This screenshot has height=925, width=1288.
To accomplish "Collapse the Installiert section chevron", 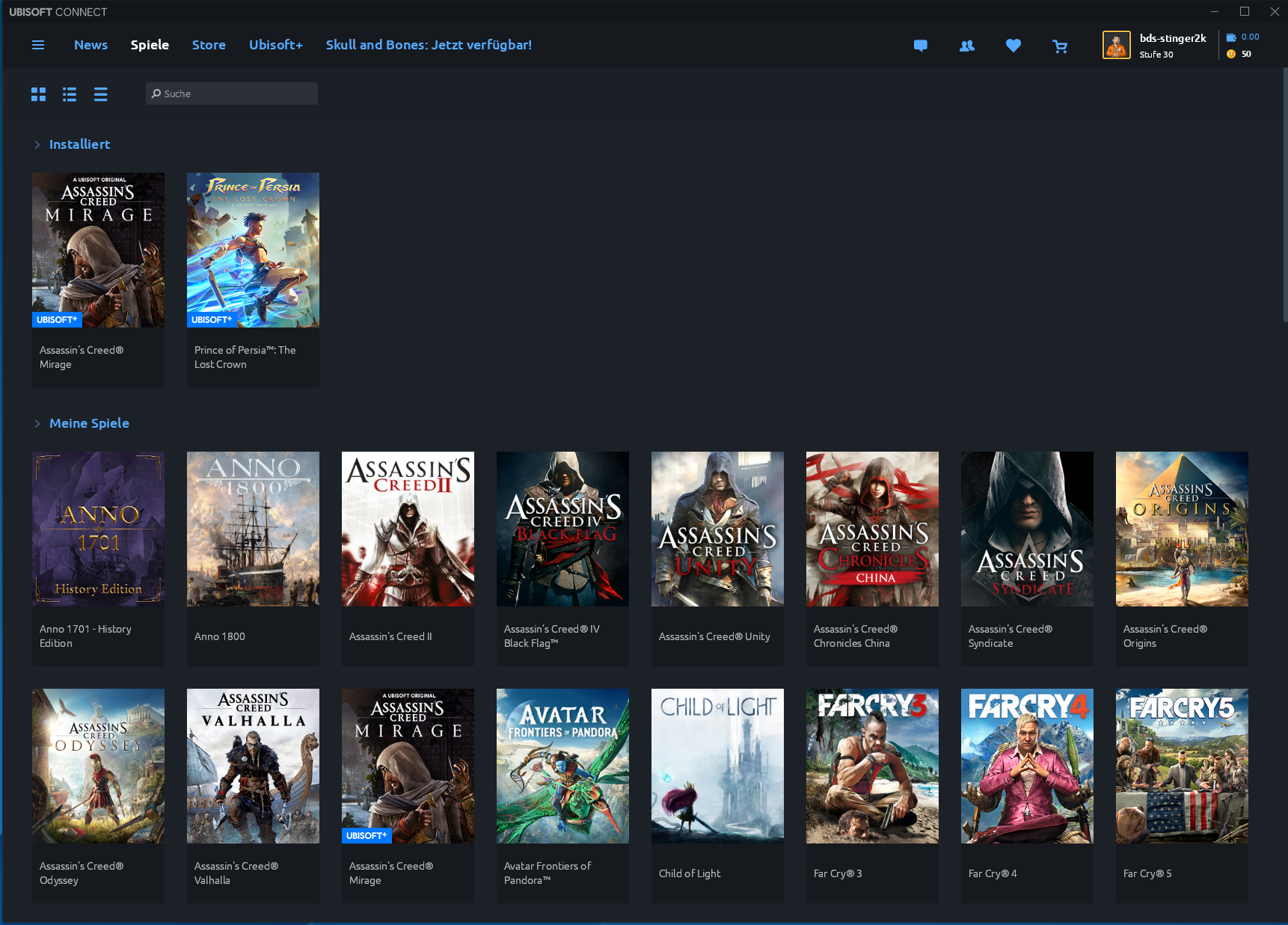I will coord(37,145).
